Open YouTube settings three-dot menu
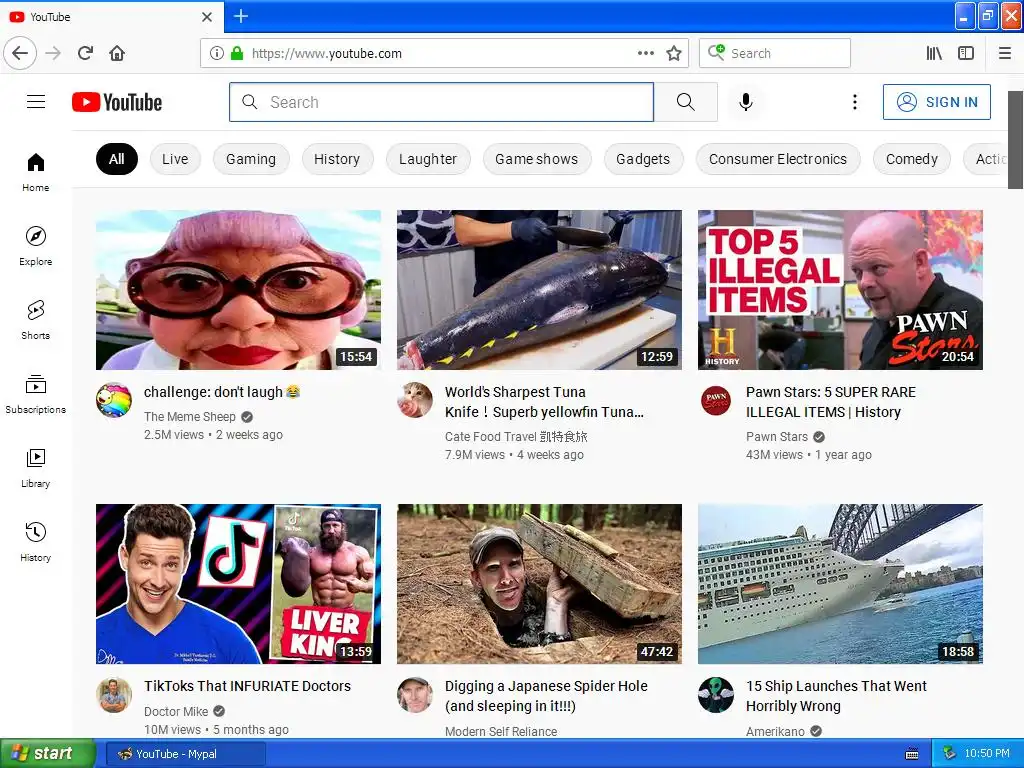Screen dimensions: 1024x768 point(854,102)
